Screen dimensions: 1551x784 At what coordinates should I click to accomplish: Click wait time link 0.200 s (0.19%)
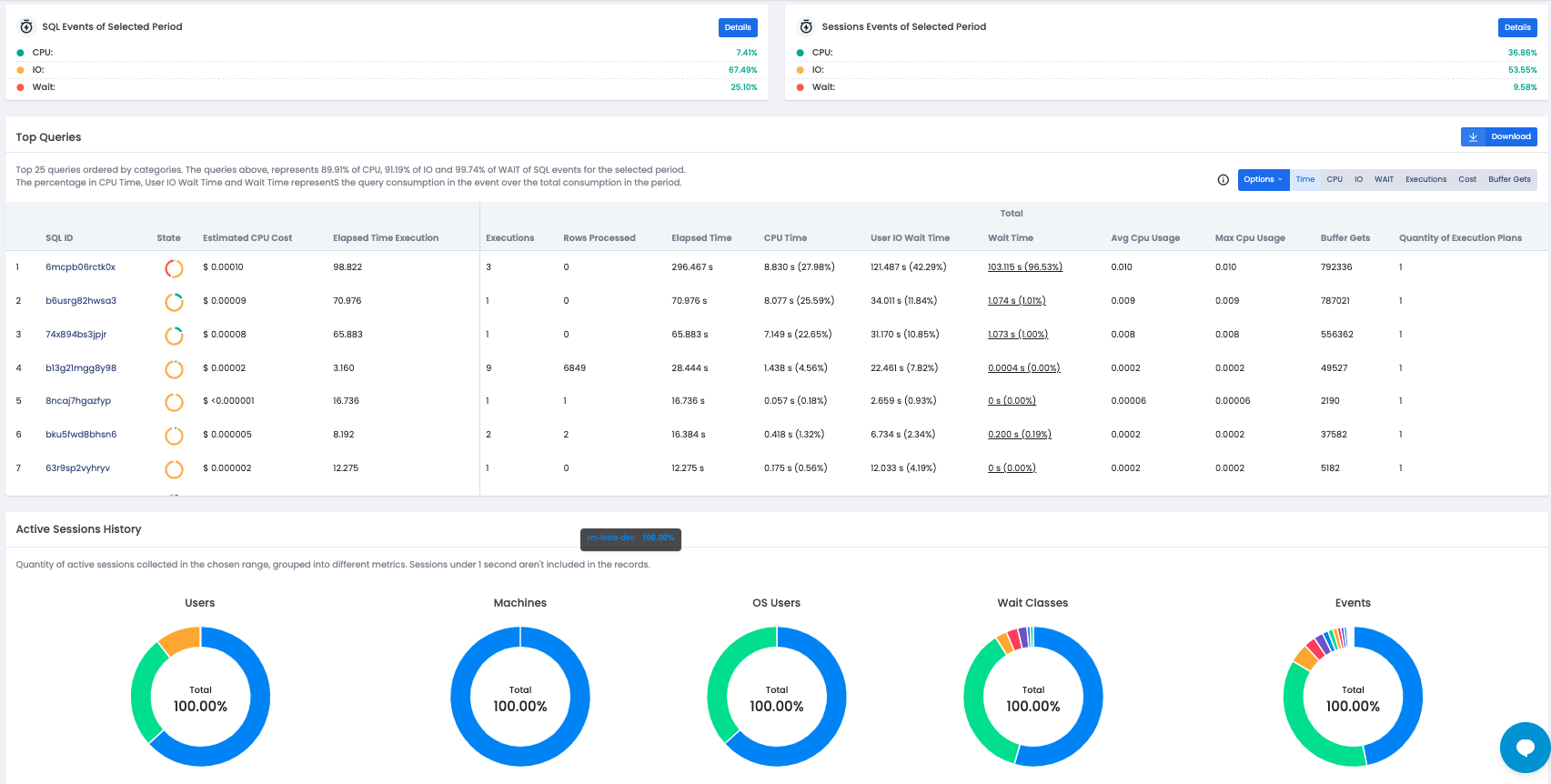(x=1019, y=435)
